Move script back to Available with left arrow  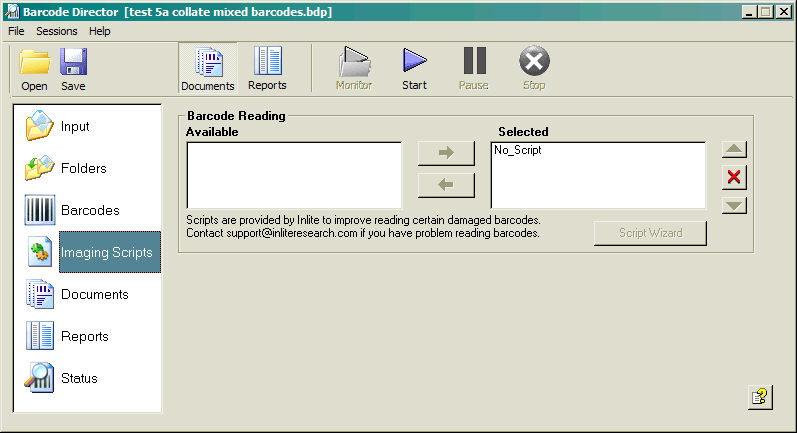(446, 185)
